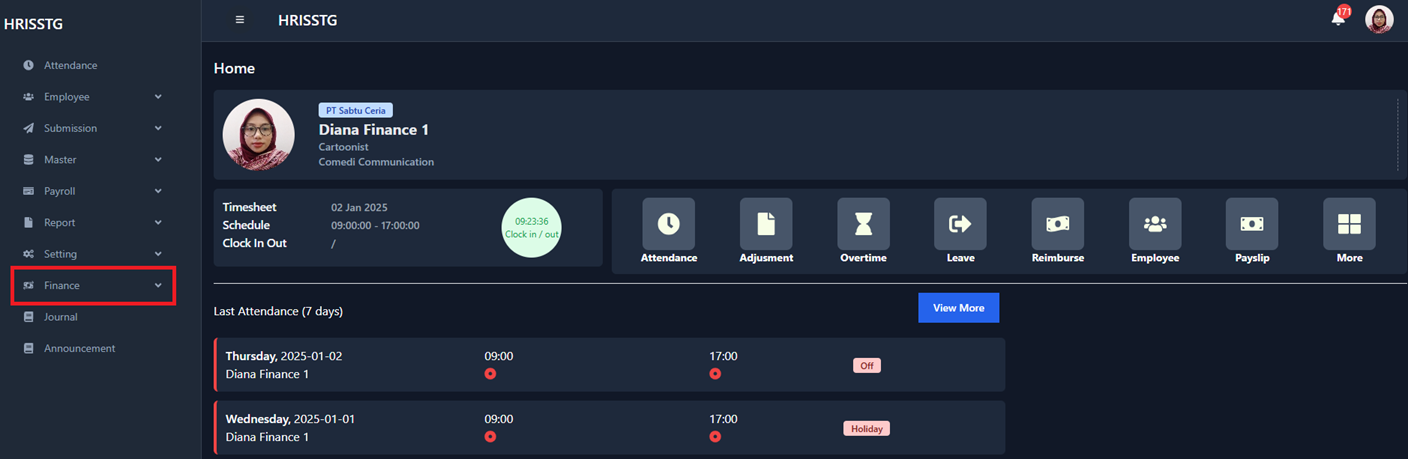Expand the Employee submenu chevron
This screenshot has width=1408, height=459.
coord(158,97)
